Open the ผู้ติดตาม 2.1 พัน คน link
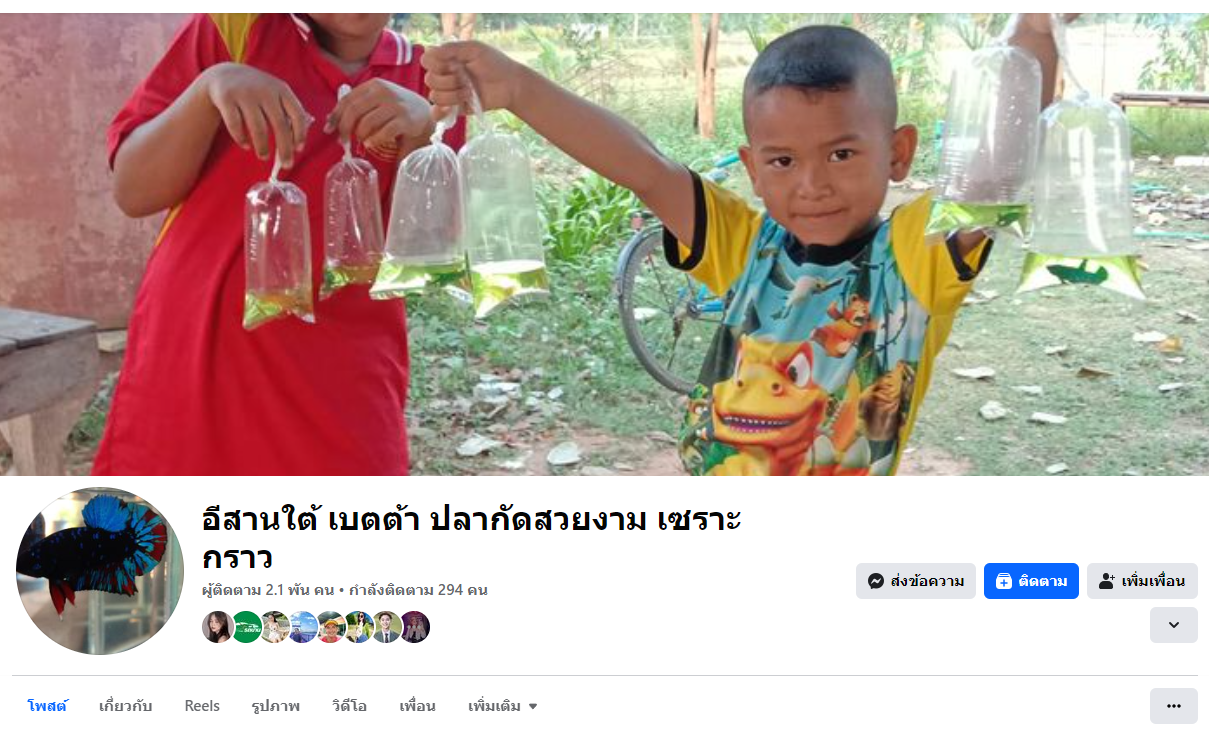The width and height of the screenshot is (1209, 729). [268, 590]
